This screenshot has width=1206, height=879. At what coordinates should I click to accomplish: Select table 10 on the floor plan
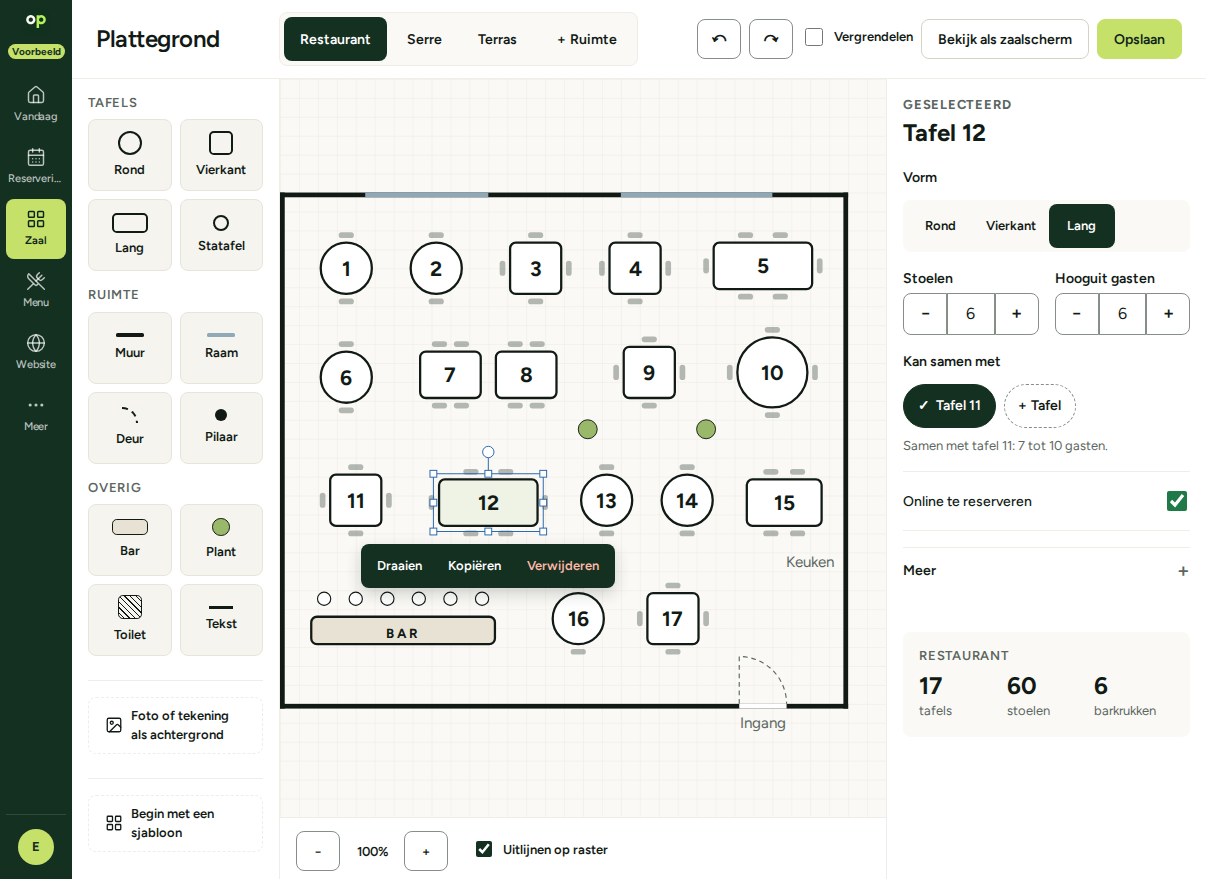pyautogui.click(x=772, y=373)
